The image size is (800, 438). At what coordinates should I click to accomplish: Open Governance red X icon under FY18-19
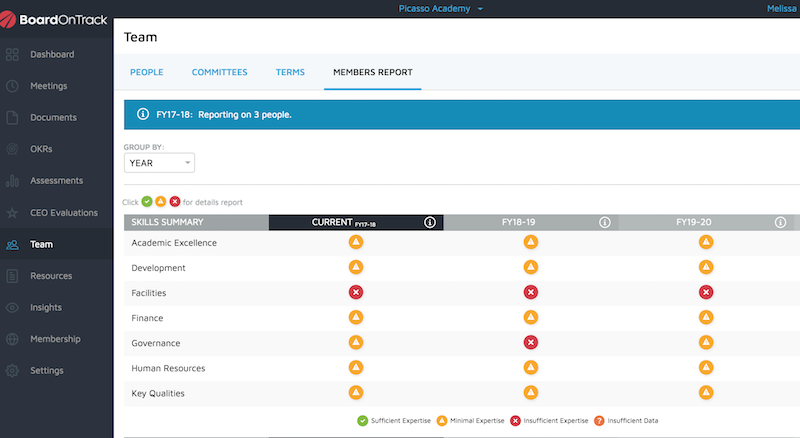tap(531, 343)
